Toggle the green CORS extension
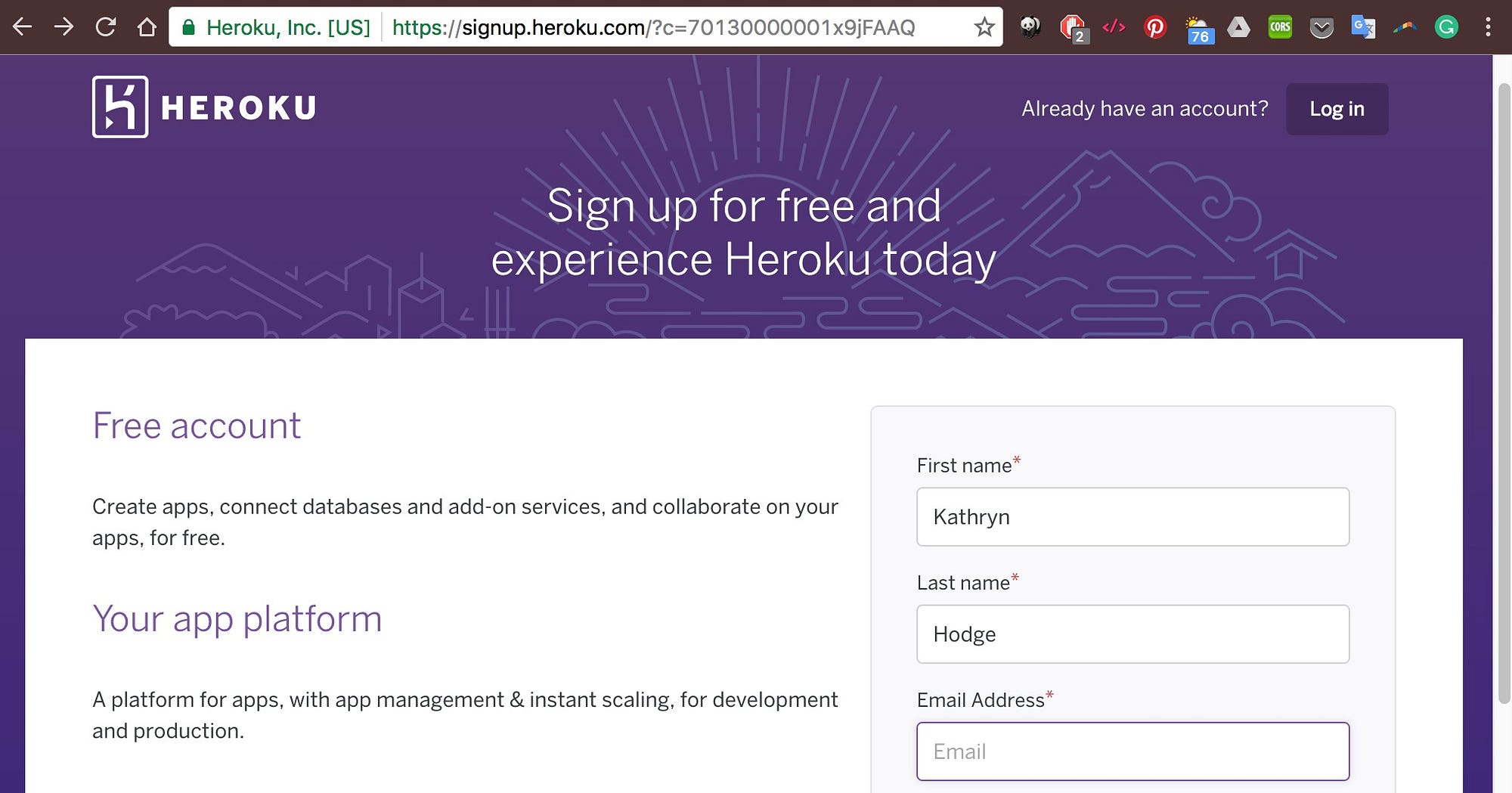 pos(1280,27)
